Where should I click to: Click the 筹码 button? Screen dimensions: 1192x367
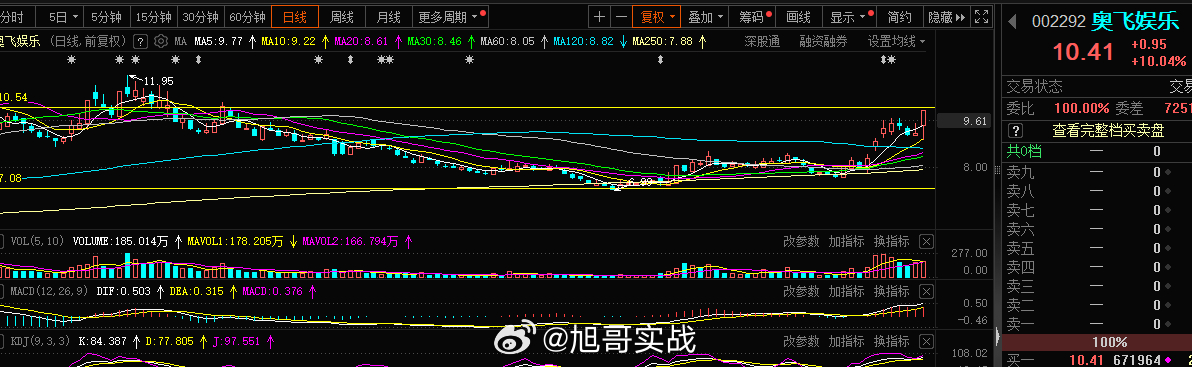click(753, 16)
